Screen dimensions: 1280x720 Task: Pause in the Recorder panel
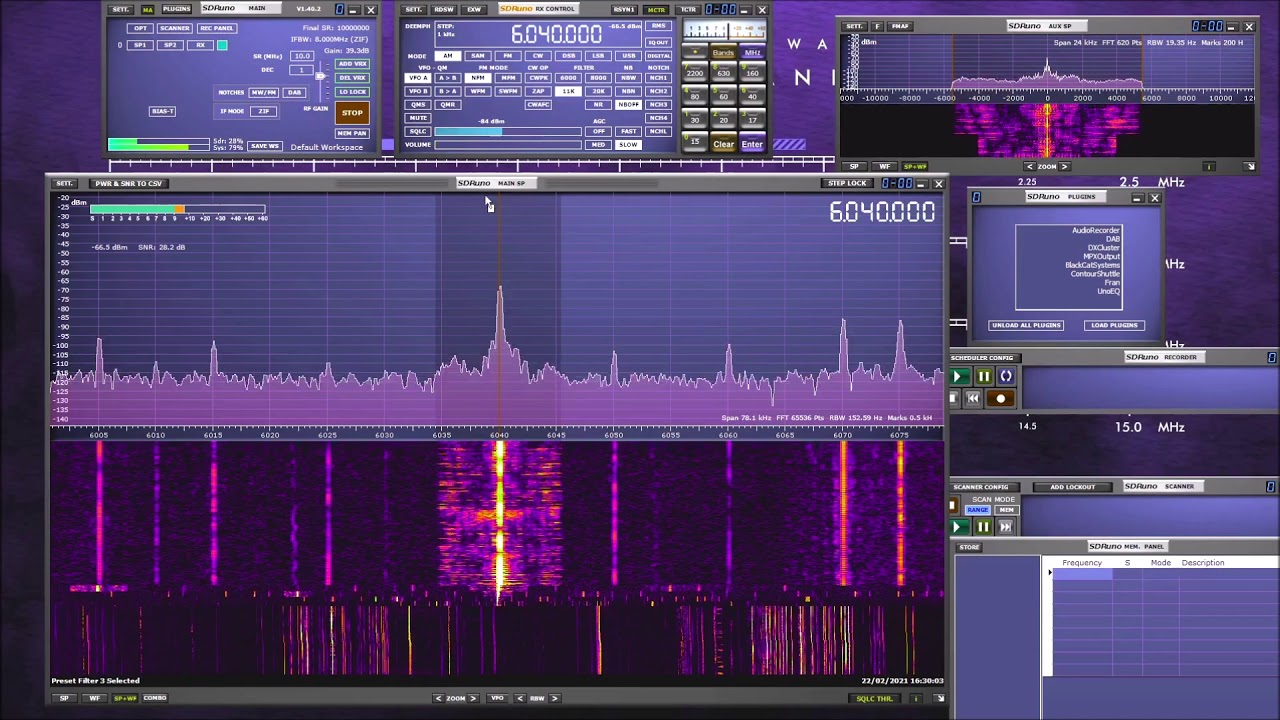pos(983,377)
